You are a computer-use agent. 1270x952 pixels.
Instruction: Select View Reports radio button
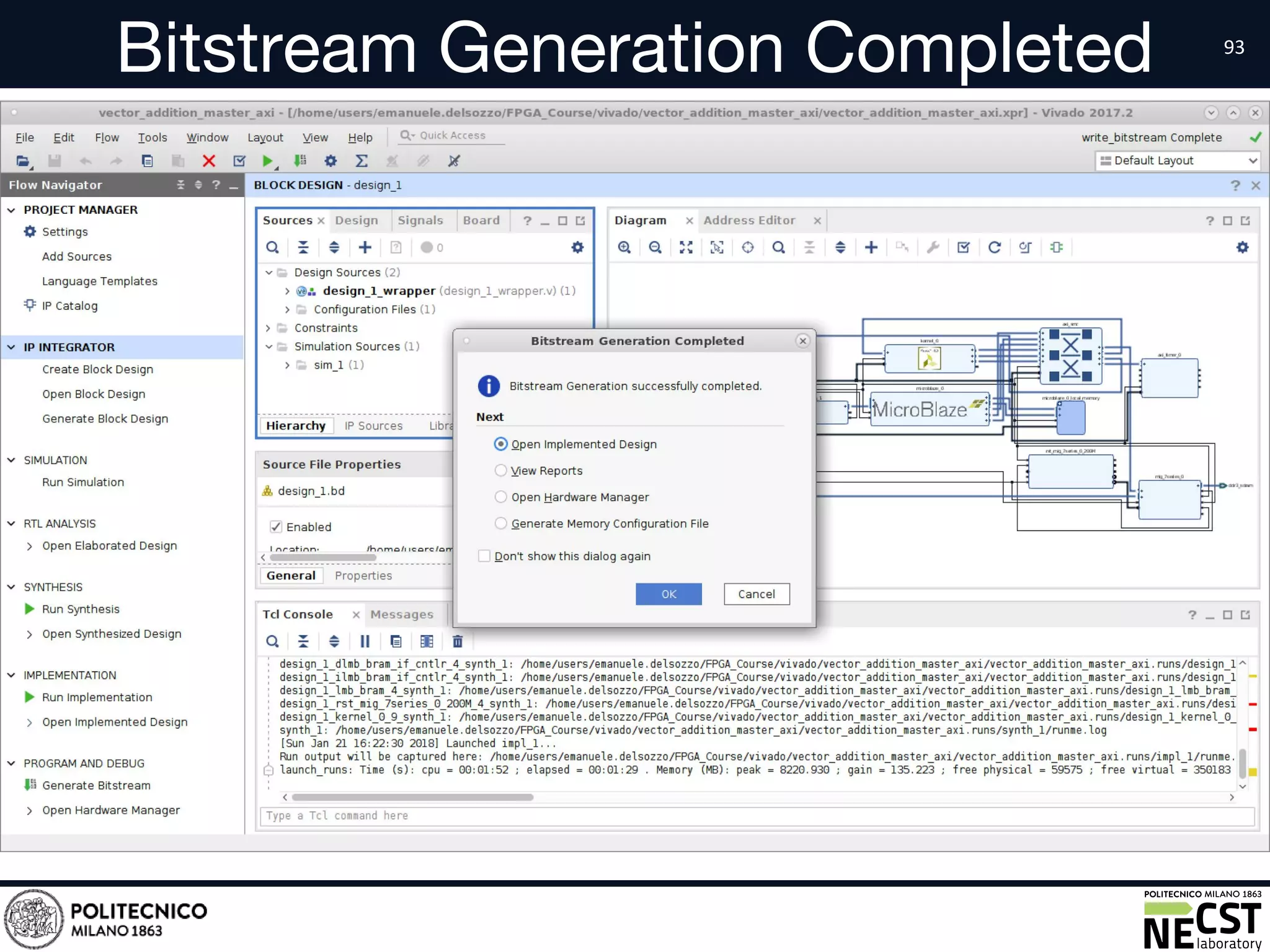pyautogui.click(x=500, y=470)
